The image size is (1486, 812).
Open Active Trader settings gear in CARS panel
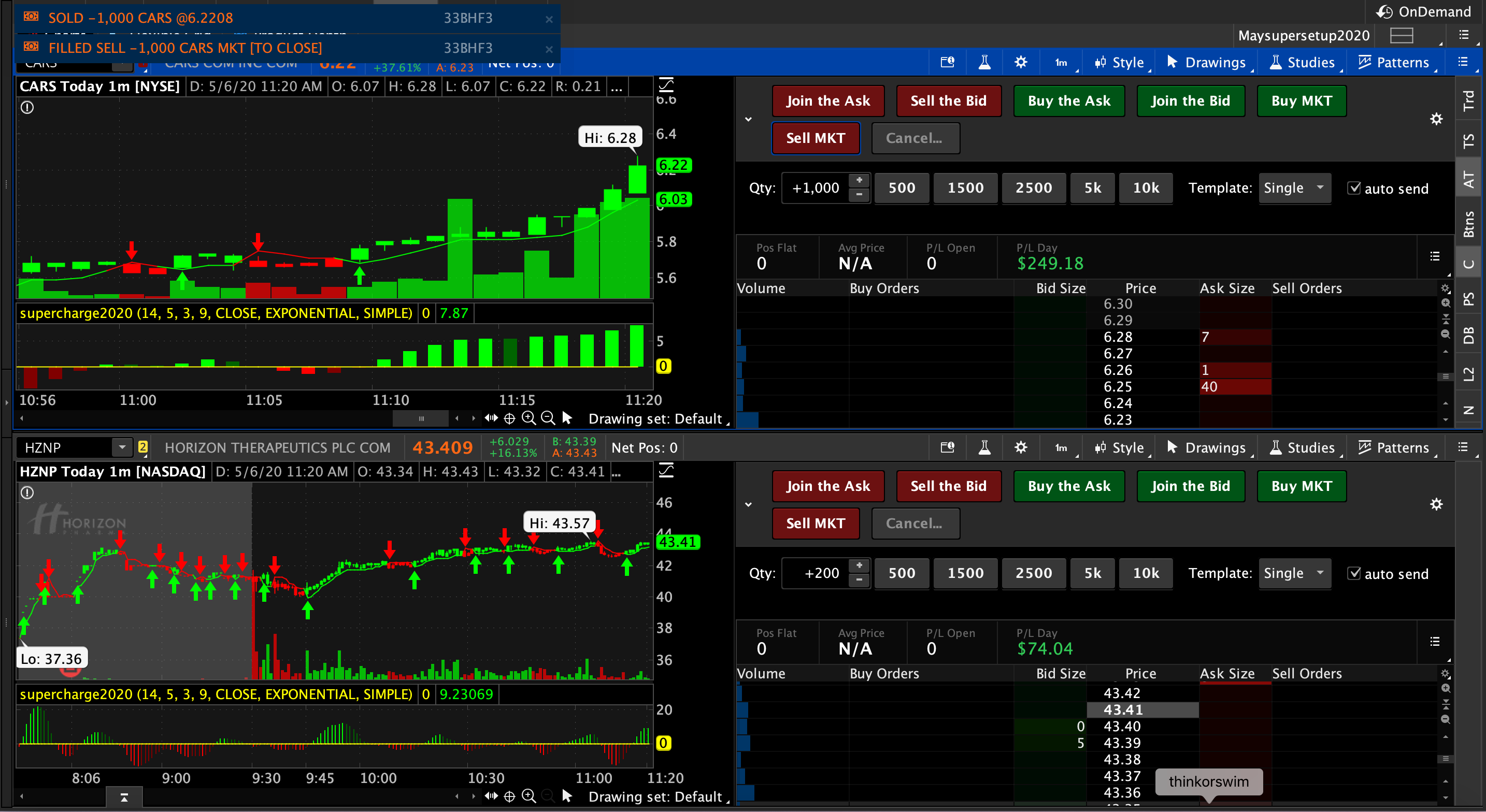[x=1436, y=120]
